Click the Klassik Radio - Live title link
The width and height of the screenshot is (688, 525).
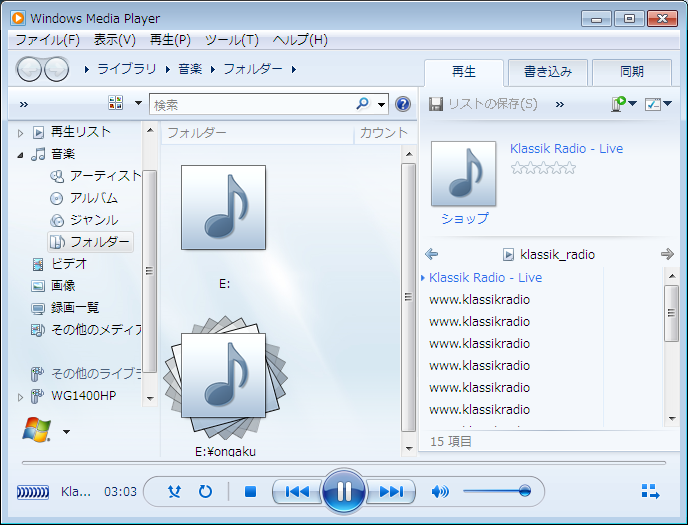point(566,149)
